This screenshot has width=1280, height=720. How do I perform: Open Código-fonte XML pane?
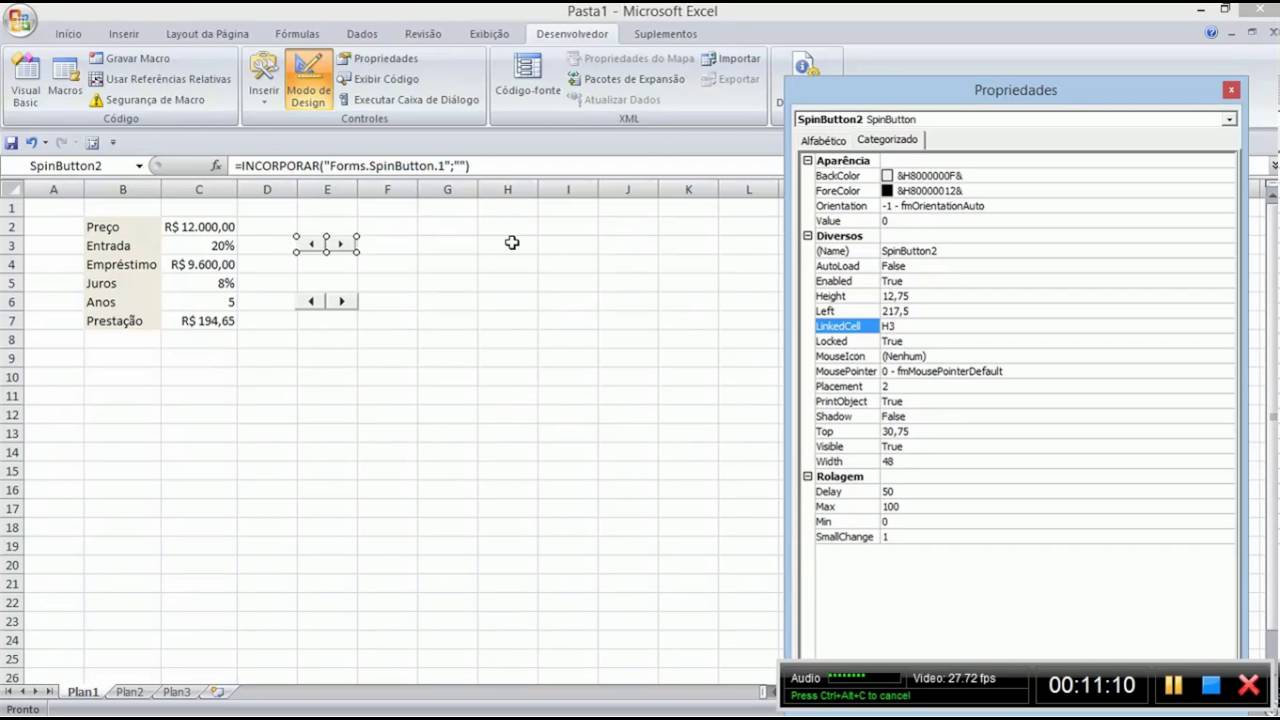pos(527,75)
